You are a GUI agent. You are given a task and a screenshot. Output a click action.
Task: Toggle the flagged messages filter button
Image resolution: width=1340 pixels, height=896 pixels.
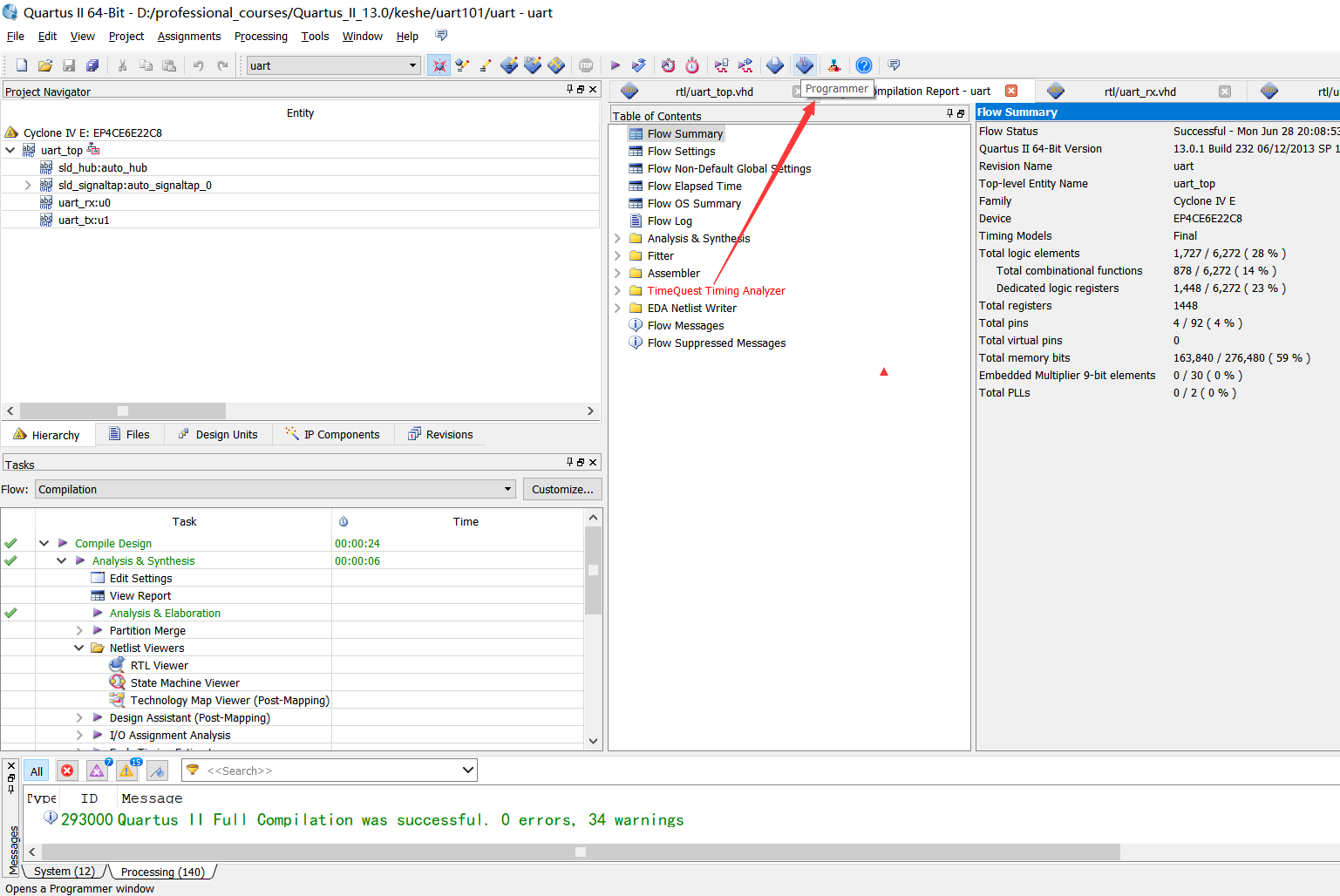coord(157,771)
